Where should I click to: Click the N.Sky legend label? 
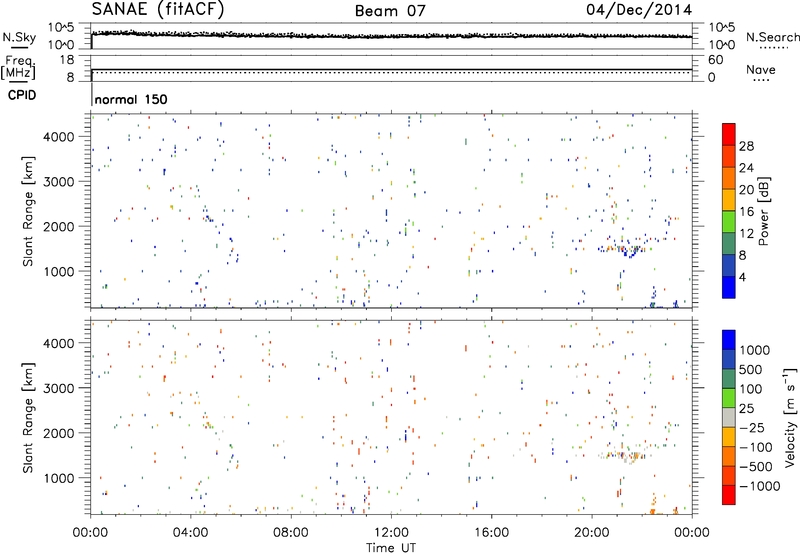[19, 37]
